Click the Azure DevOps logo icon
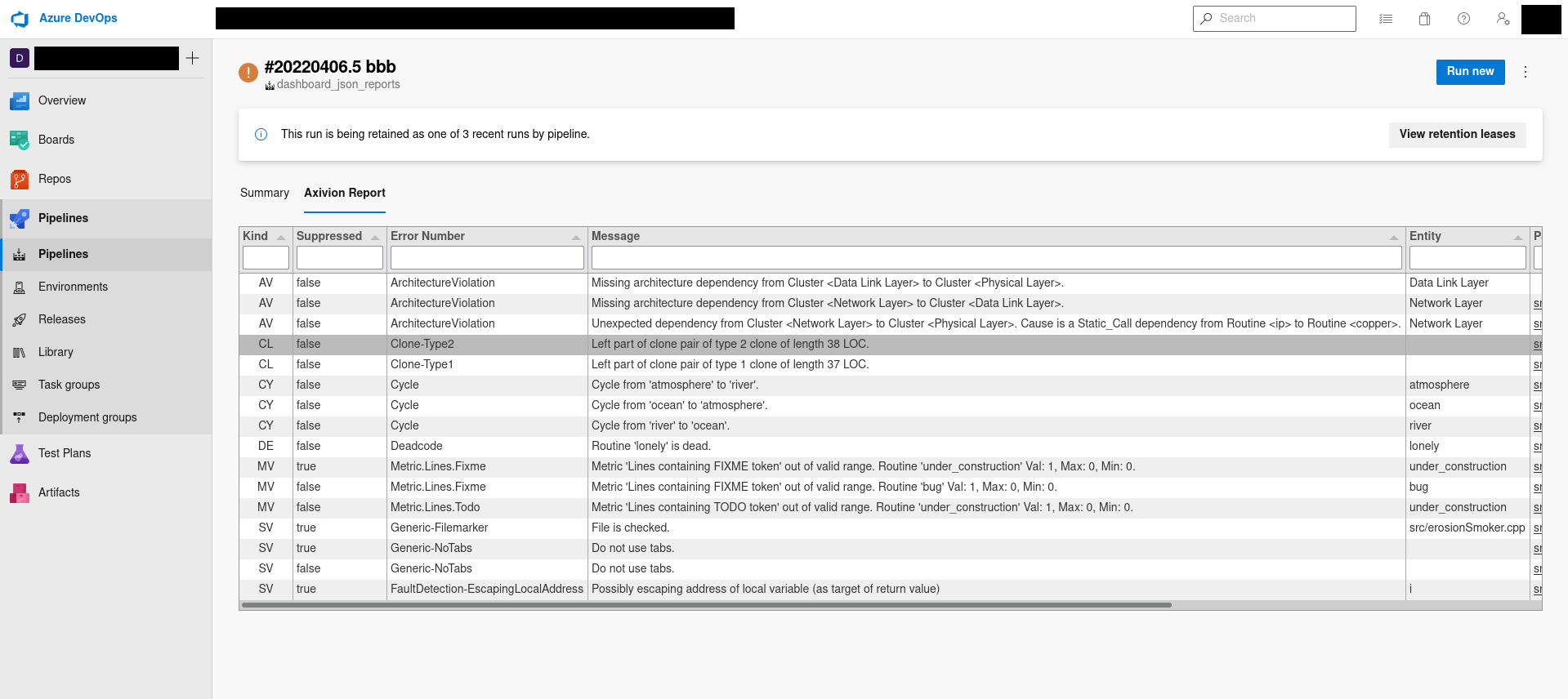Screen dimensions: 1568x699 pos(20,19)
